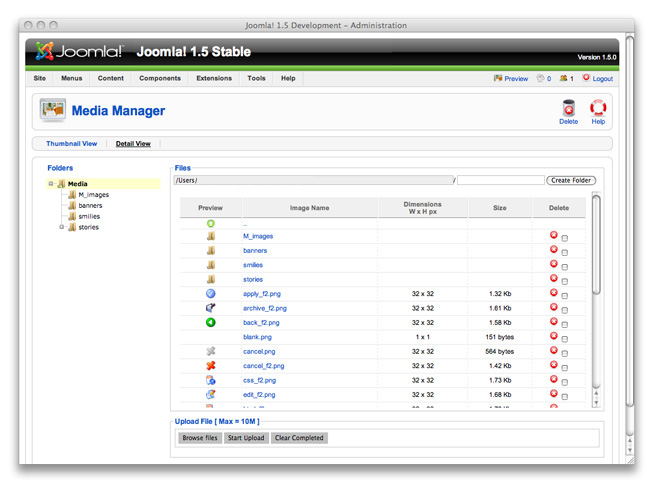Viewport: 662px width, 490px height.
Task: Click the red delete icon for apply_f2.png
Action: point(554,293)
